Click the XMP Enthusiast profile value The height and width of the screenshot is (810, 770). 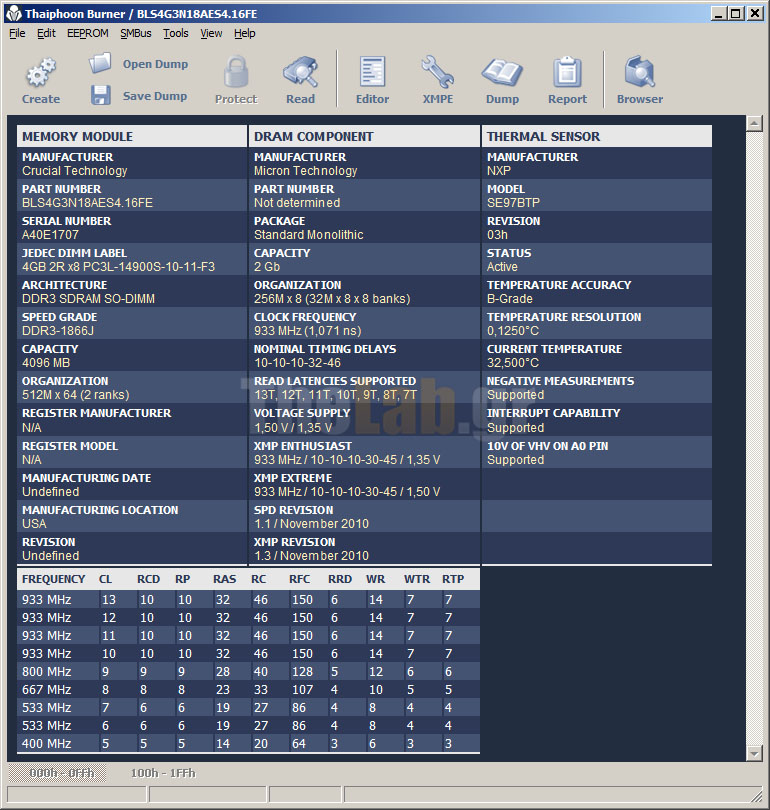tap(347, 460)
